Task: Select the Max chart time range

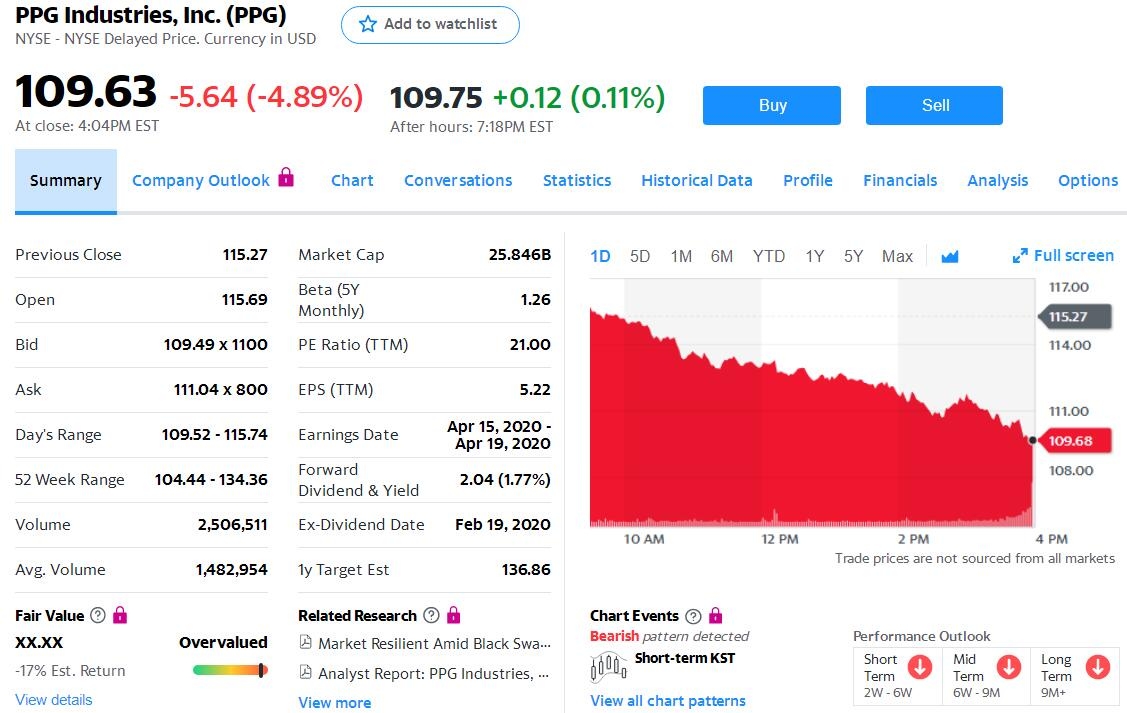Action: coord(897,256)
